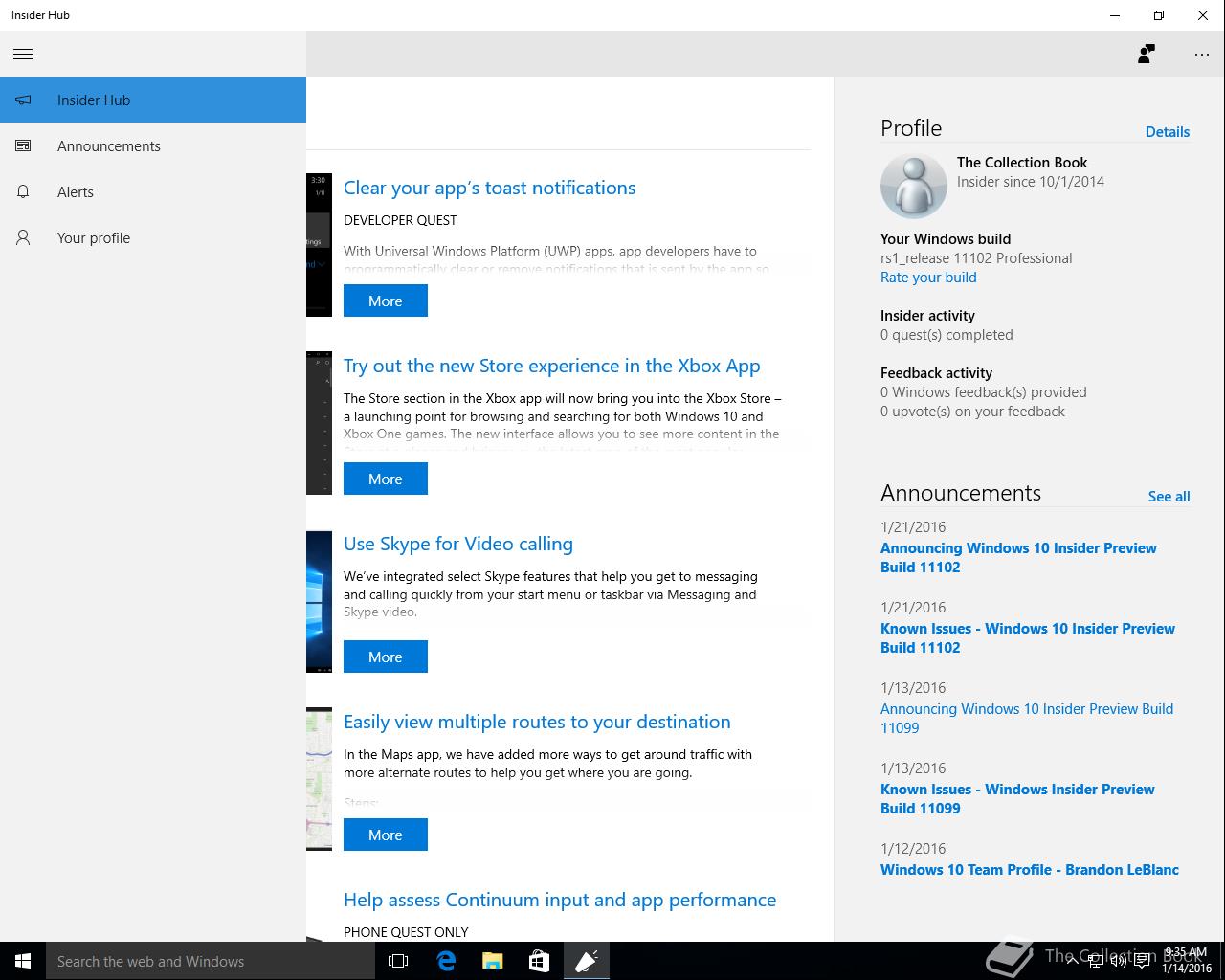Open 'Announcing Windows 10 Insider Preview Build 11102'

[x=1018, y=557]
